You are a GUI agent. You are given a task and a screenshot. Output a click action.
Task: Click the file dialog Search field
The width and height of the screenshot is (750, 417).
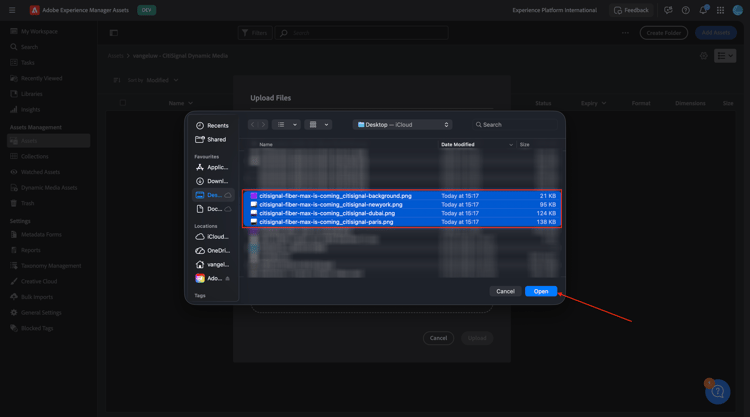[515, 125]
